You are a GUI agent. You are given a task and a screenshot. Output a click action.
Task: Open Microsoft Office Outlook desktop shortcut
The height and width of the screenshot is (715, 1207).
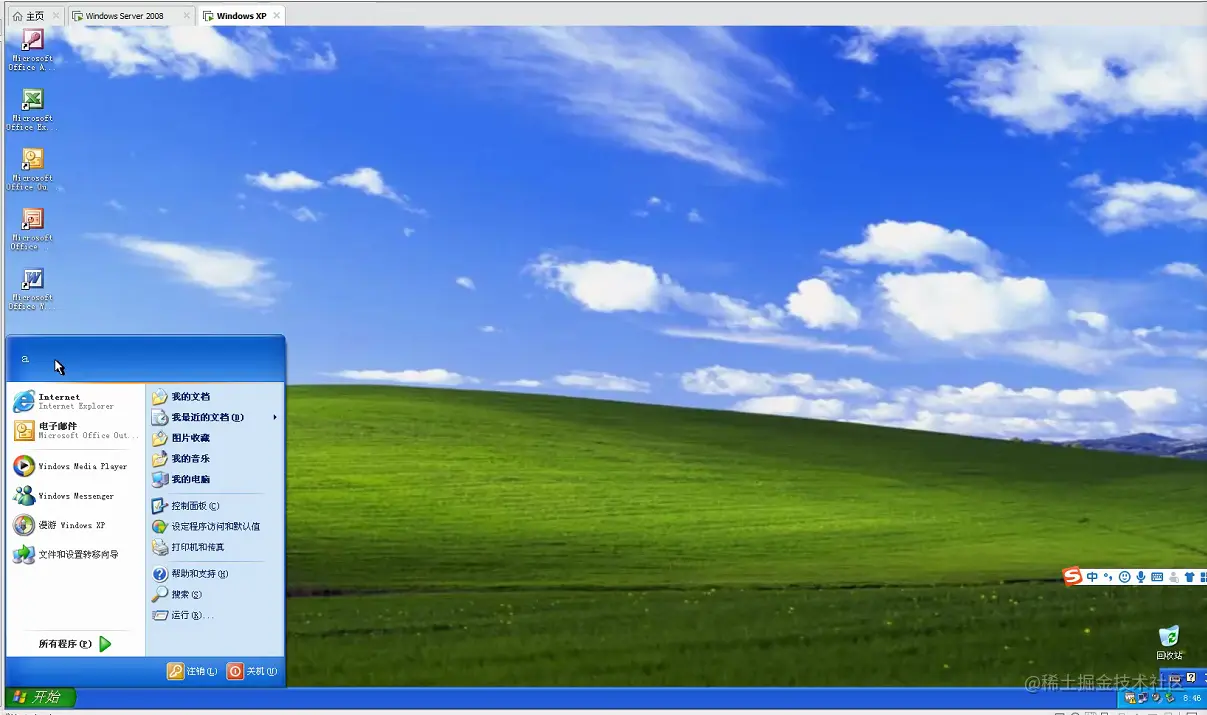coord(31,168)
